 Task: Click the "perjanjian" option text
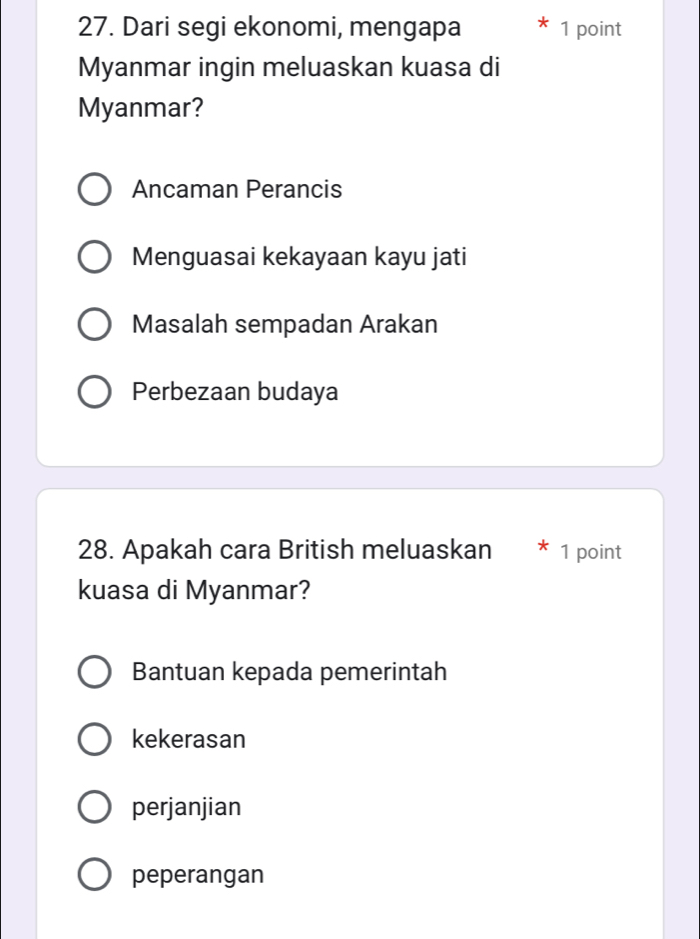[x=186, y=807]
